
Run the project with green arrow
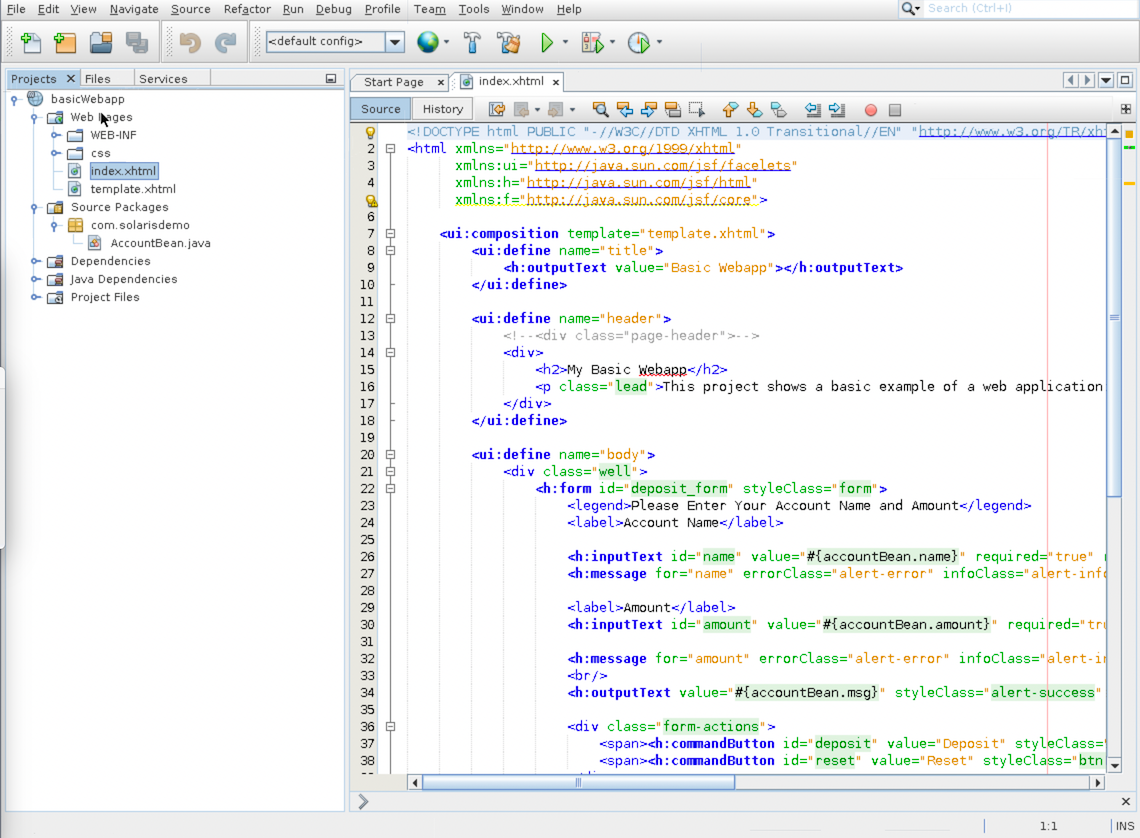coord(546,43)
